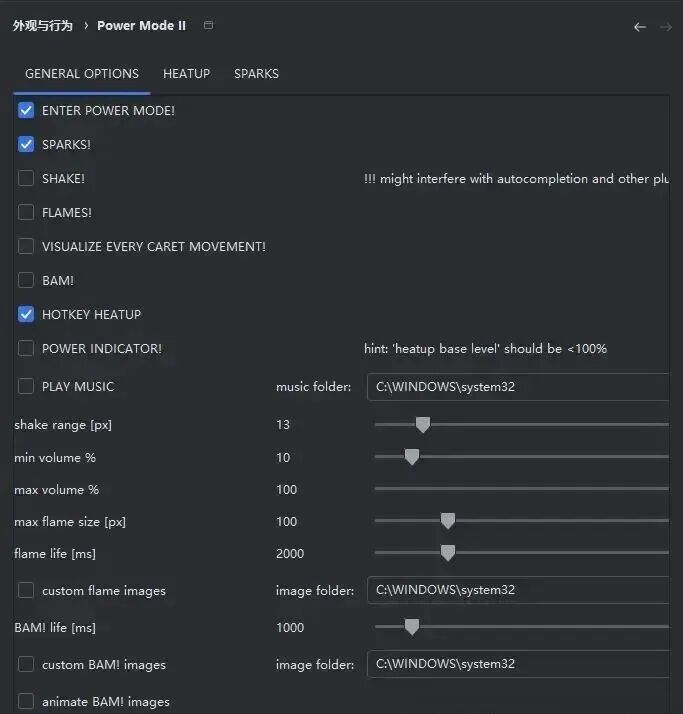Image resolution: width=683 pixels, height=714 pixels.
Task: Enable the POWER INDICATOR! checkbox
Action: click(x=26, y=348)
